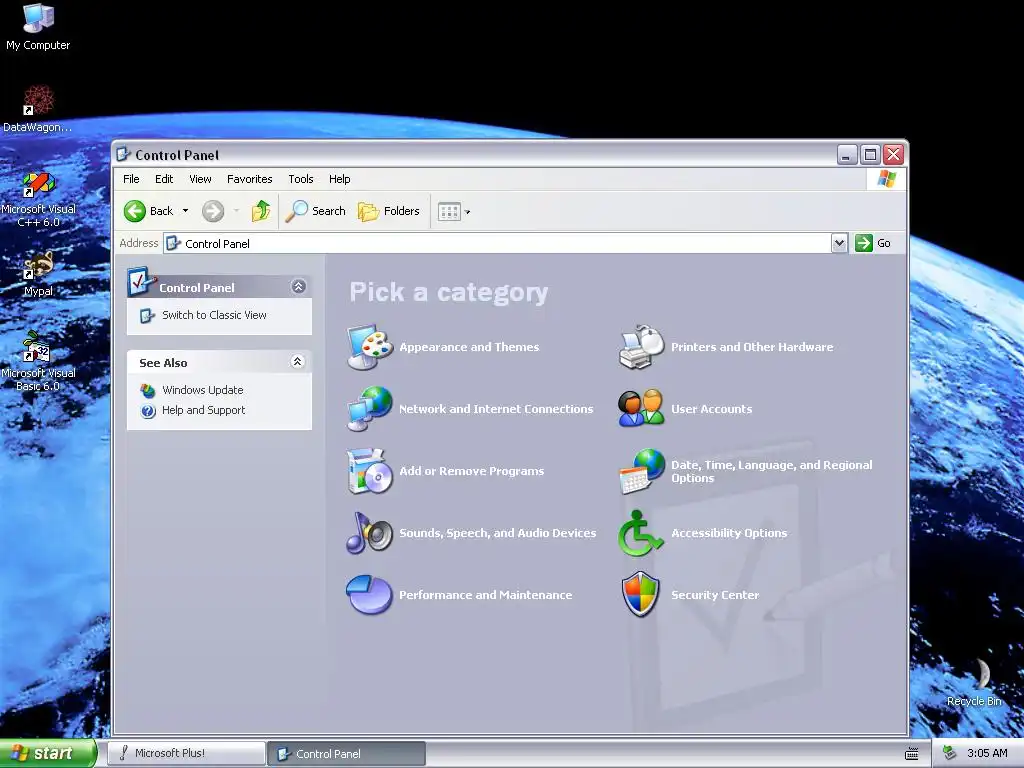Viewport: 1024px width, 768px height.
Task: Open the Help menu
Action: pos(340,179)
